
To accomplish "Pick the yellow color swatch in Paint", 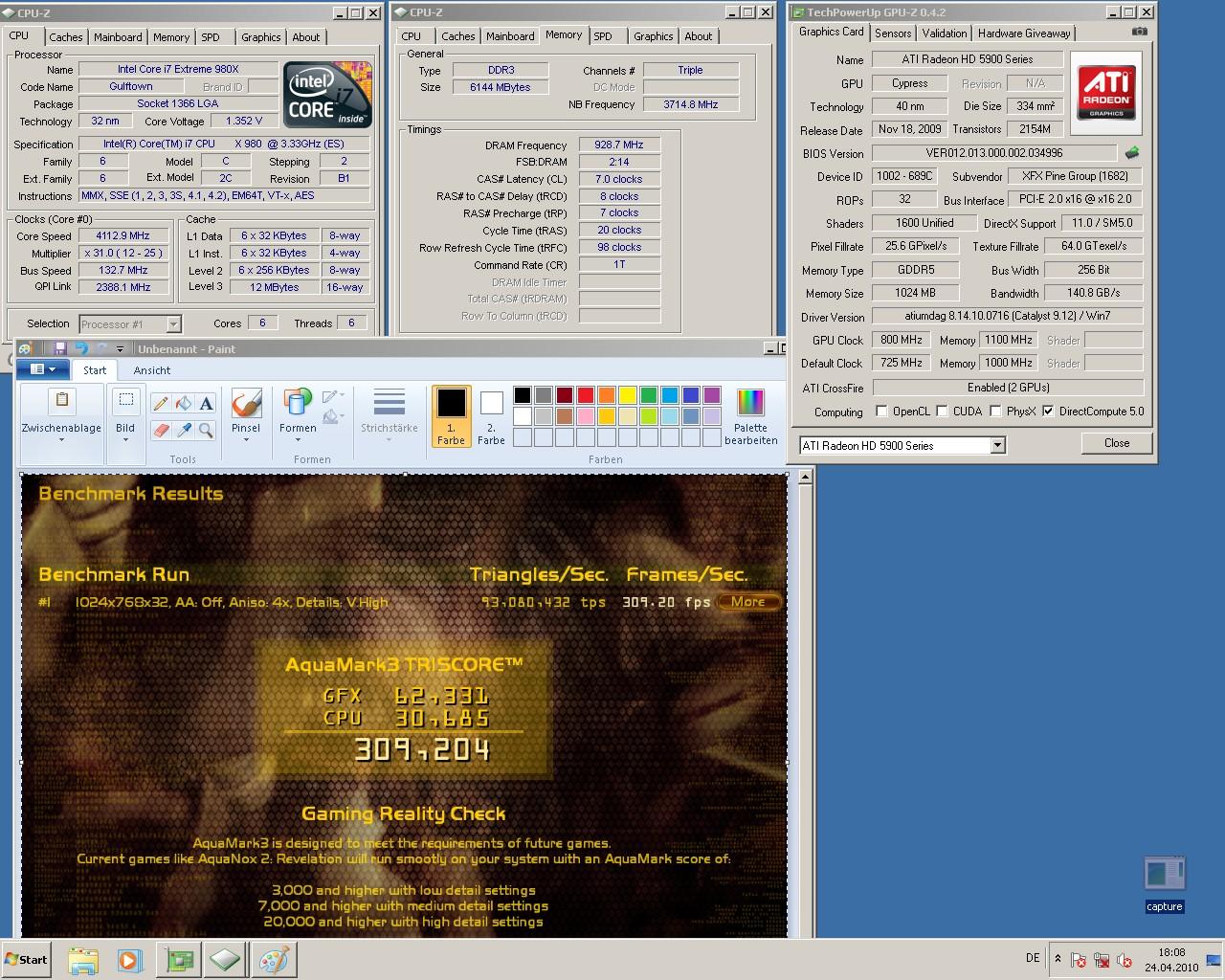I will (628, 395).
